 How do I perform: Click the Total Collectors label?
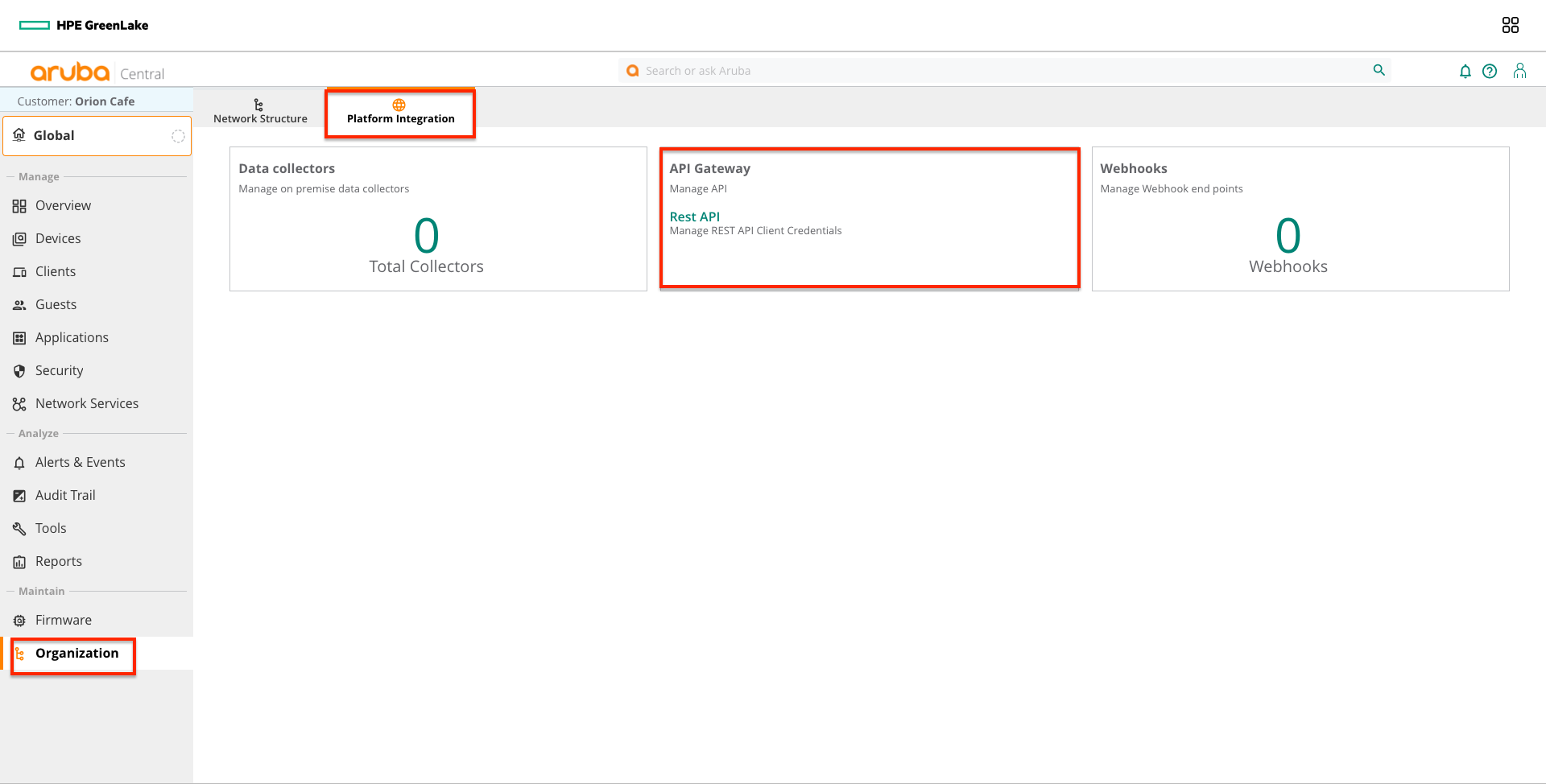[427, 266]
